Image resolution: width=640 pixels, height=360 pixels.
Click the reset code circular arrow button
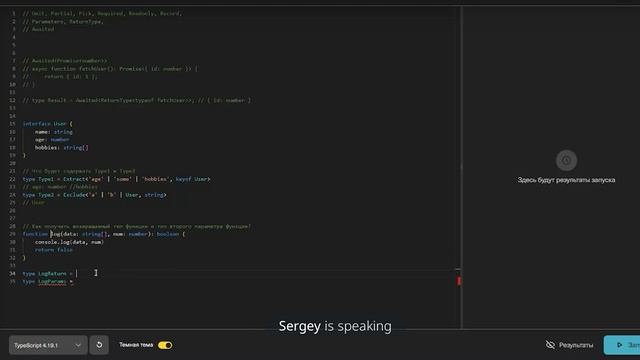pos(99,345)
